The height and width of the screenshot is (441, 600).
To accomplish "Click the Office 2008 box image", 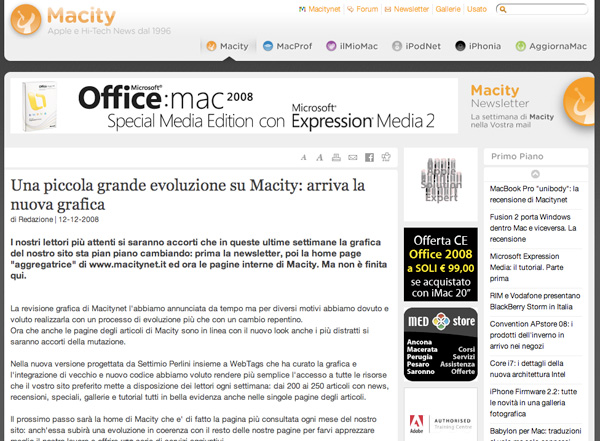I will point(39,106).
